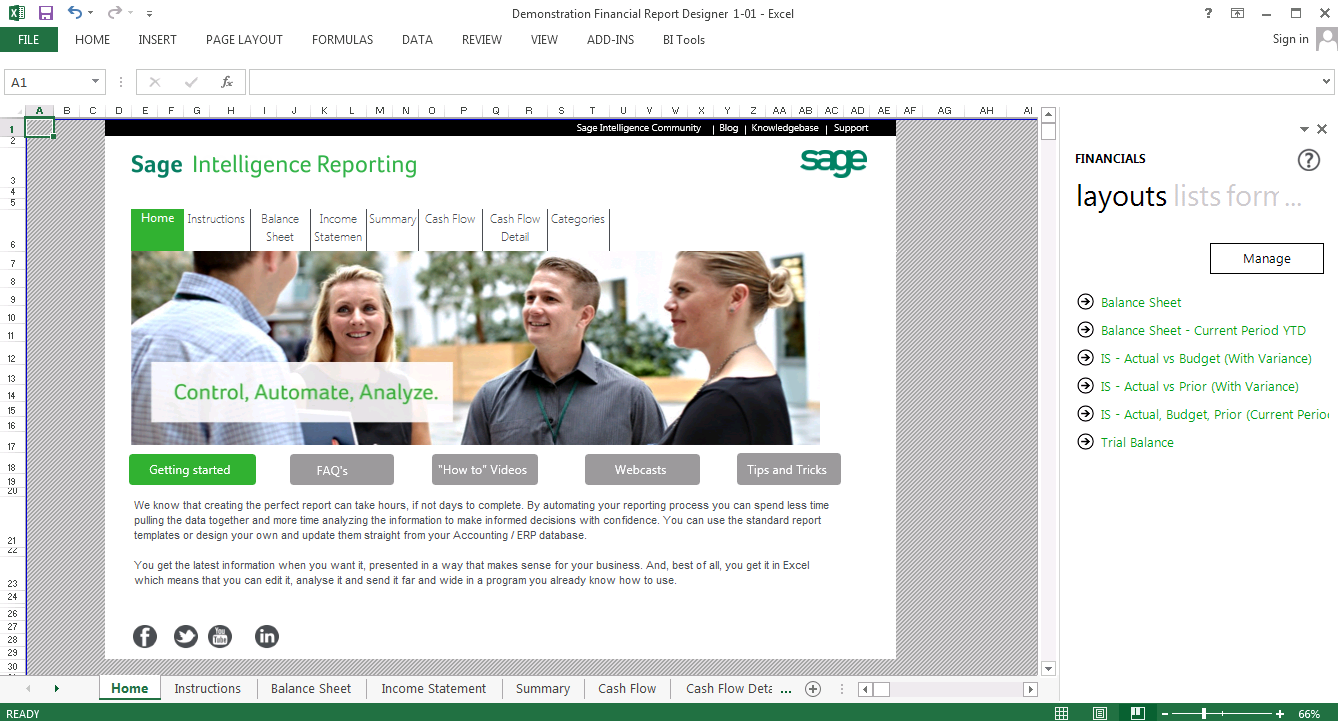Open the REVIEW ribbon tab
Image resolution: width=1338 pixels, height=721 pixels.
tap(482, 40)
